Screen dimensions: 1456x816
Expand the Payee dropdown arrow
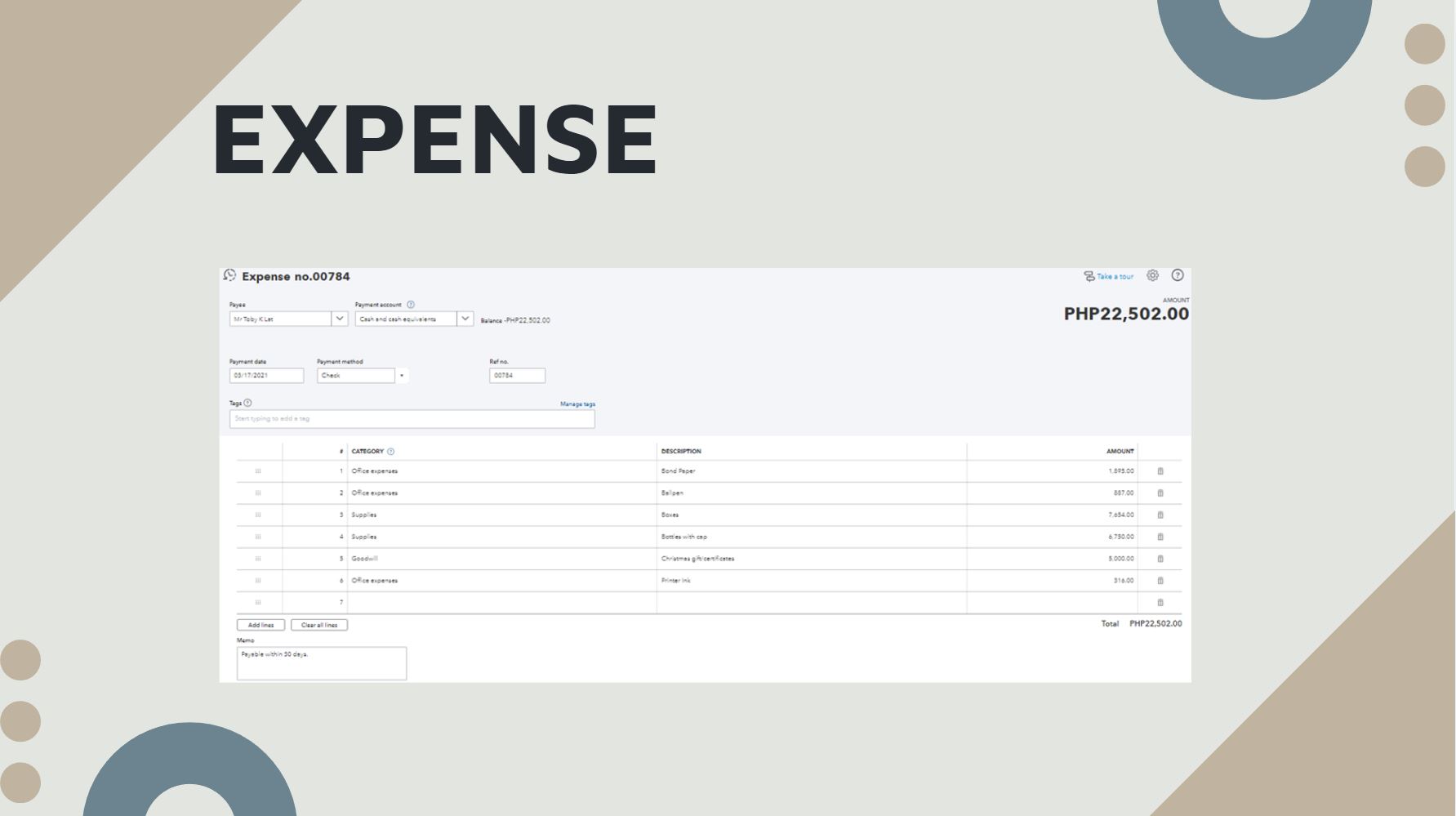coord(340,319)
